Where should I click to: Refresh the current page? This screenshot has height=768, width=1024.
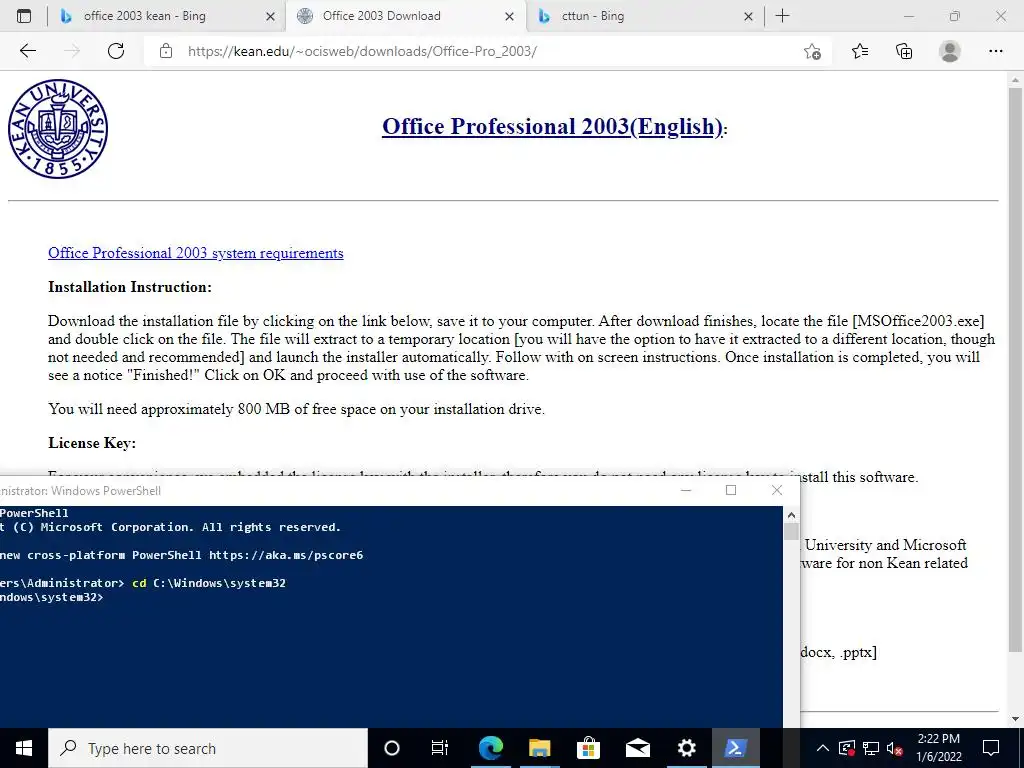click(116, 51)
